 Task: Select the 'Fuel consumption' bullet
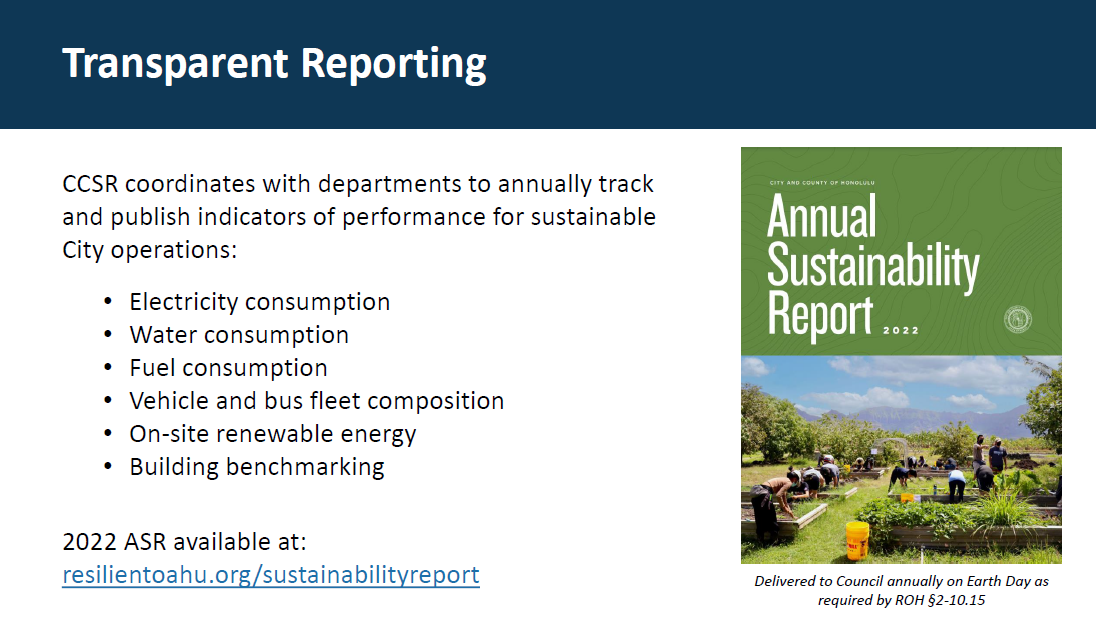[229, 368]
